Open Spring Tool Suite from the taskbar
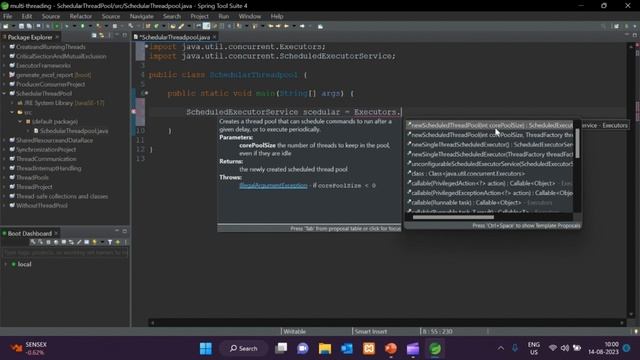This screenshot has height=360, width=640. 435,349
